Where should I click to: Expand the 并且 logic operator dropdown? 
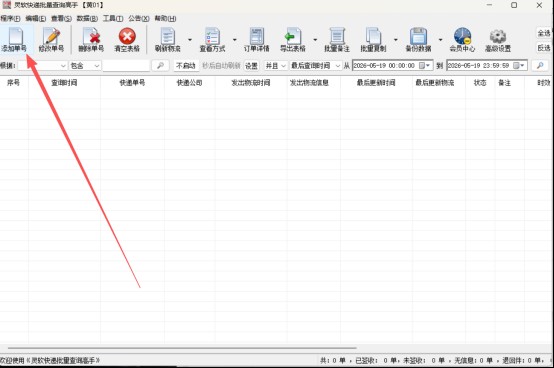pyautogui.click(x=276, y=66)
